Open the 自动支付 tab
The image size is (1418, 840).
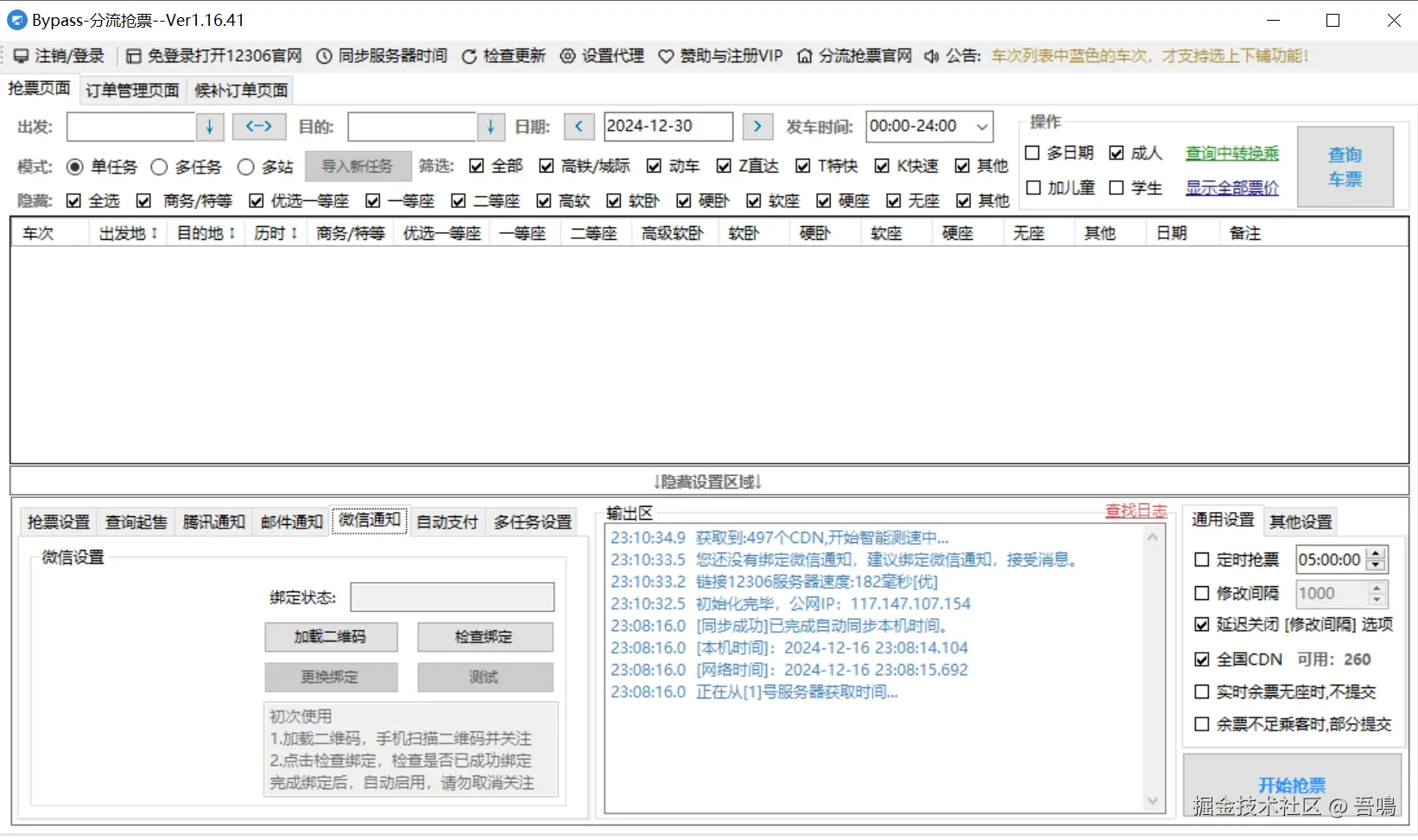coord(447,522)
